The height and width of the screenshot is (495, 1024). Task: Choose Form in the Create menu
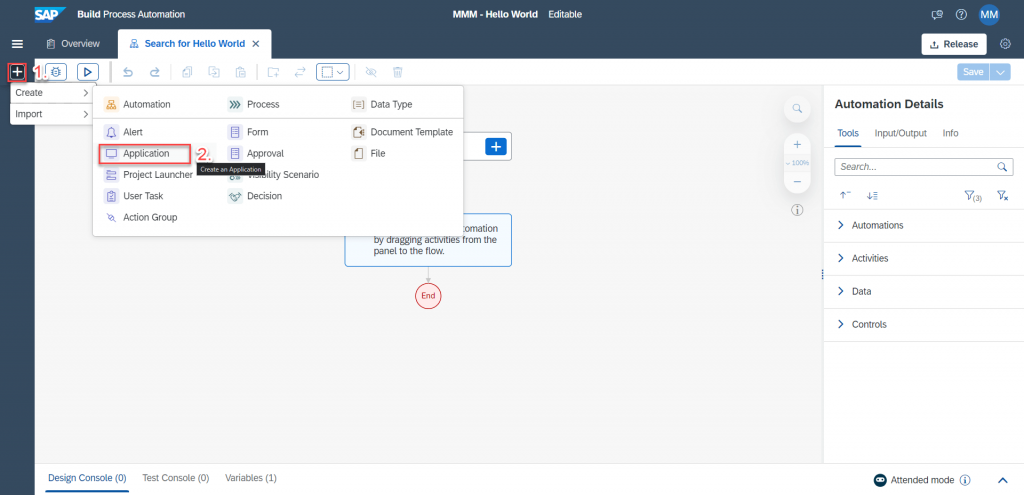pos(248,132)
